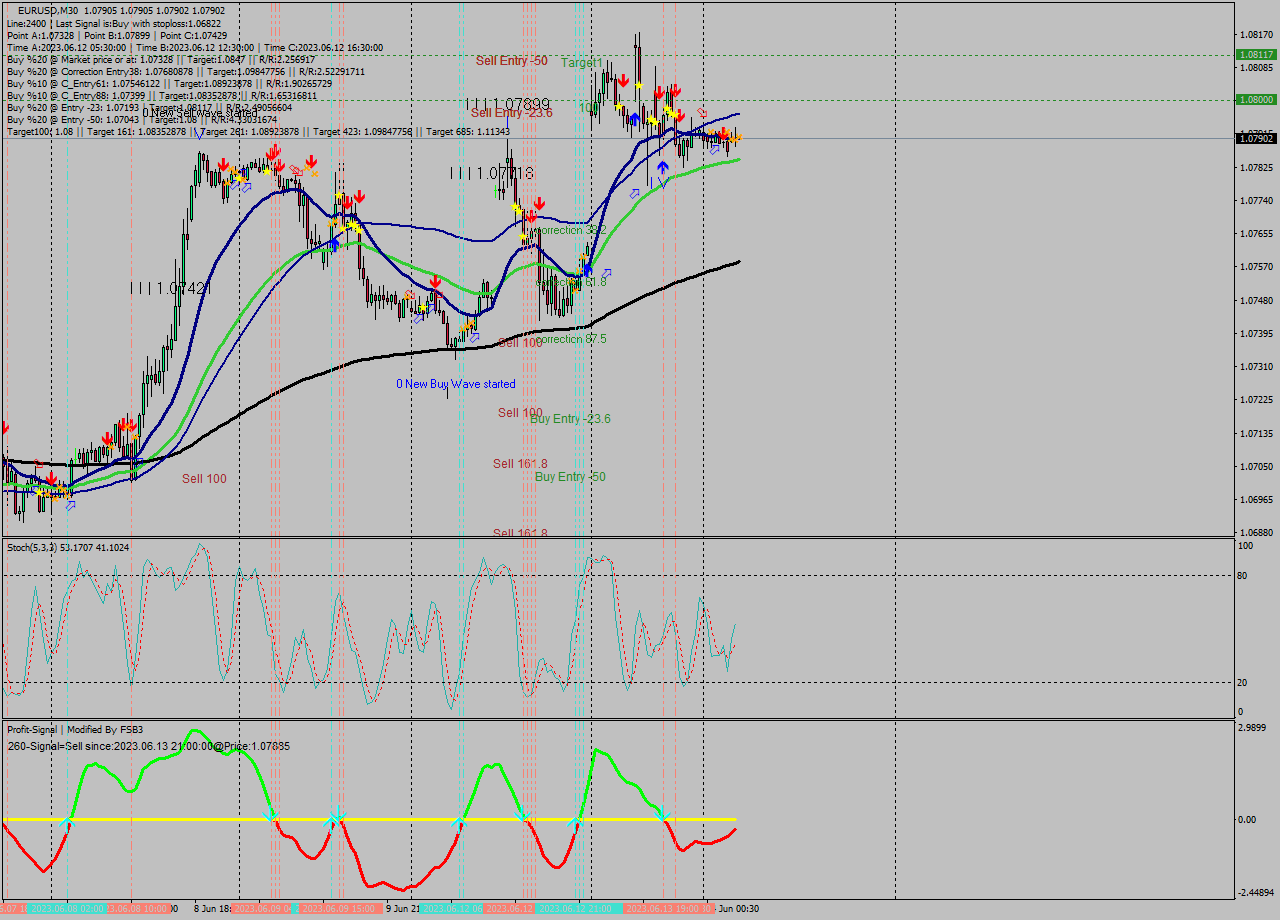Click the 1.06965 price scale value
This screenshot has height=920, width=1280.
tap(1256, 499)
